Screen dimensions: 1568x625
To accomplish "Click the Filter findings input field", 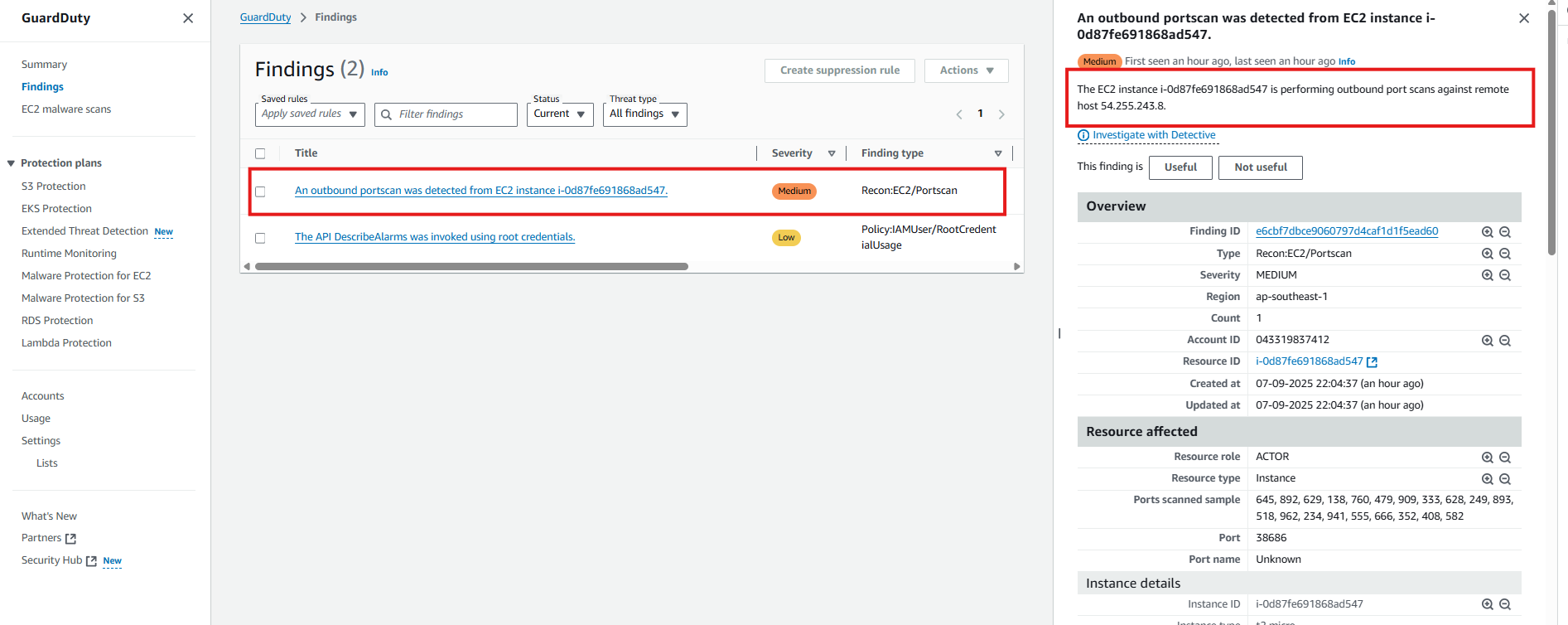I will tap(446, 114).
